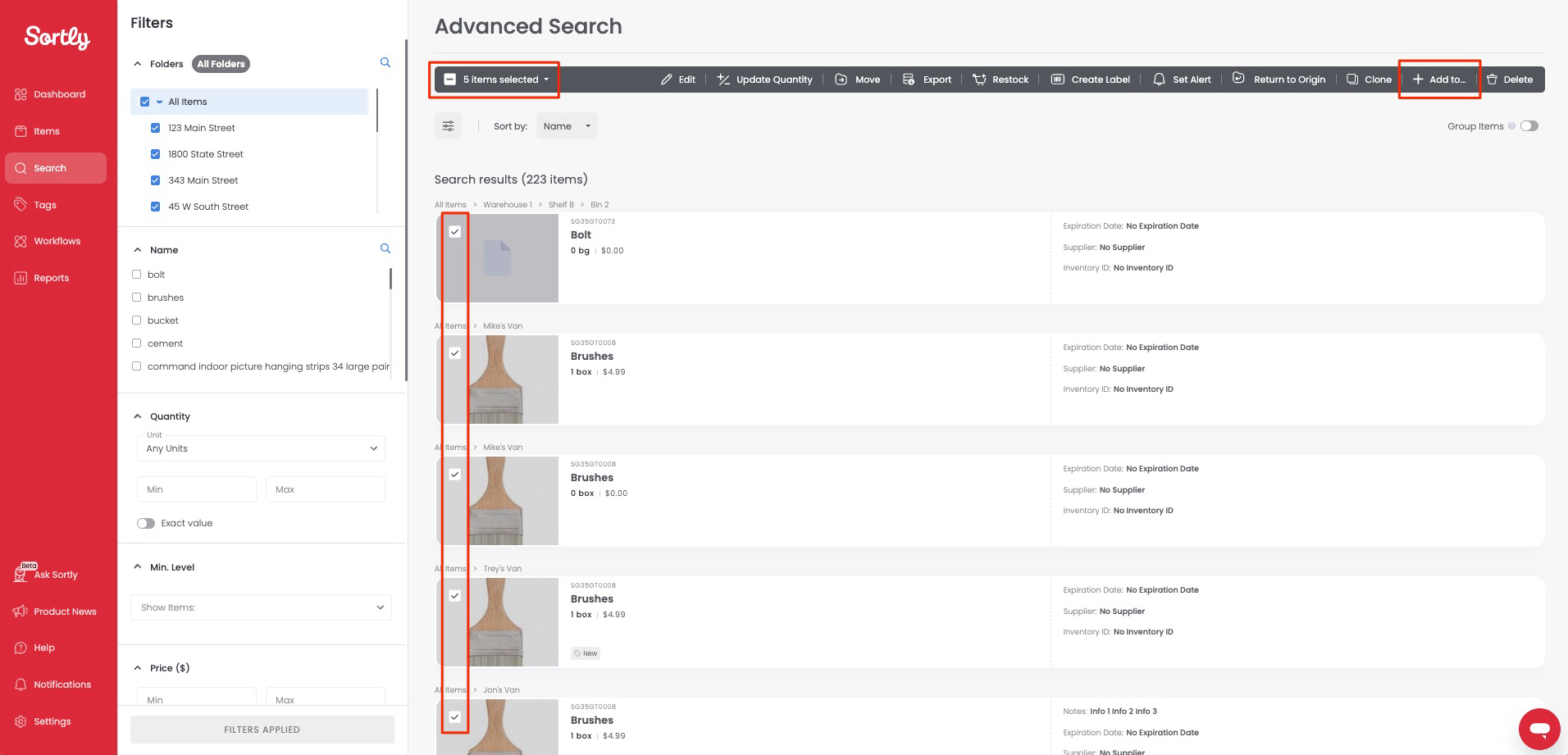1568x755 pixels.
Task: Click Delete trash icon in toolbar
Action: coord(1492,80)
